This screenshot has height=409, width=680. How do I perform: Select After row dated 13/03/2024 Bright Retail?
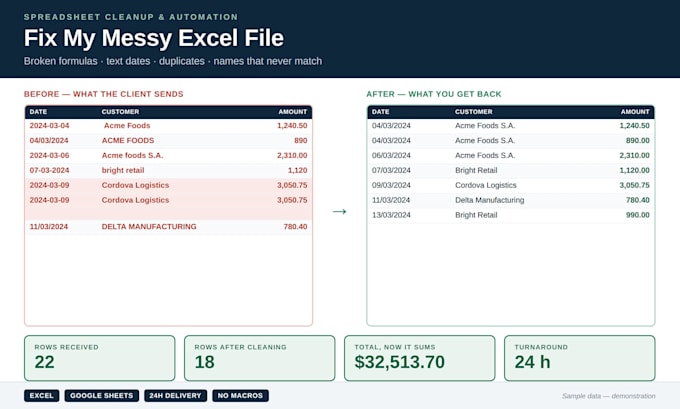coord(510,215)
